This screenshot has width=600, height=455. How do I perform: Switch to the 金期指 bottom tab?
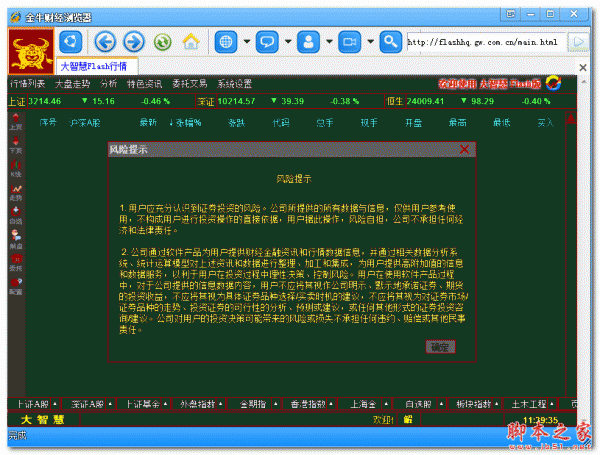[x=253, y=404]
